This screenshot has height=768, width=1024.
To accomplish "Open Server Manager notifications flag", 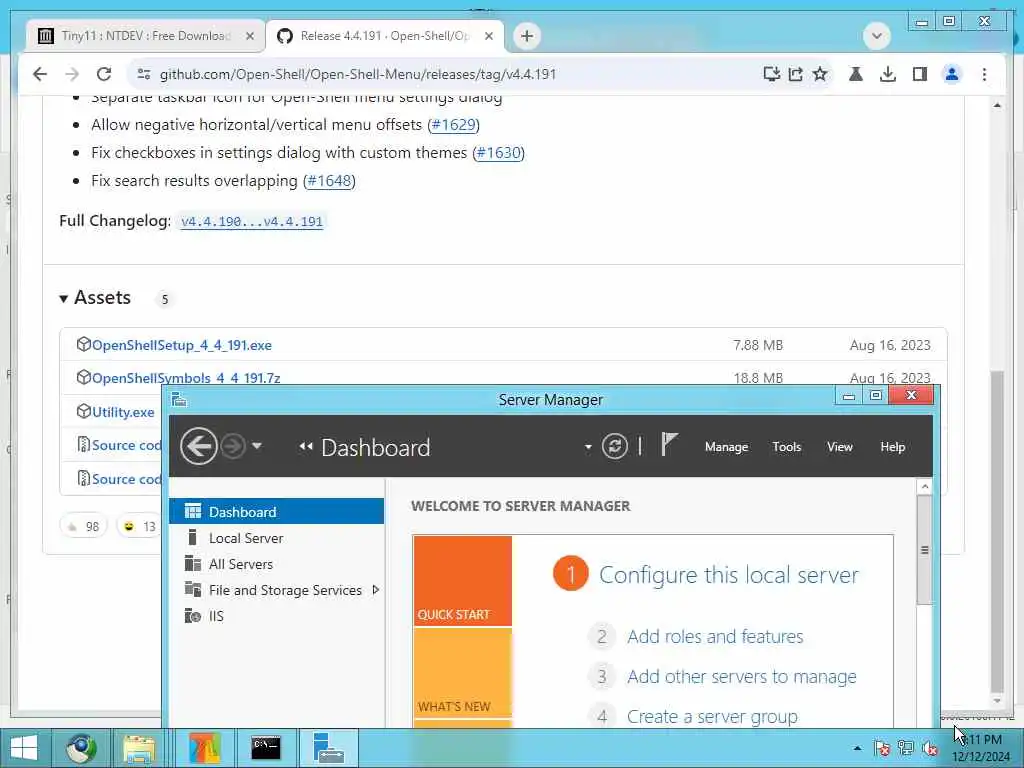I will [x=669, y=445].
